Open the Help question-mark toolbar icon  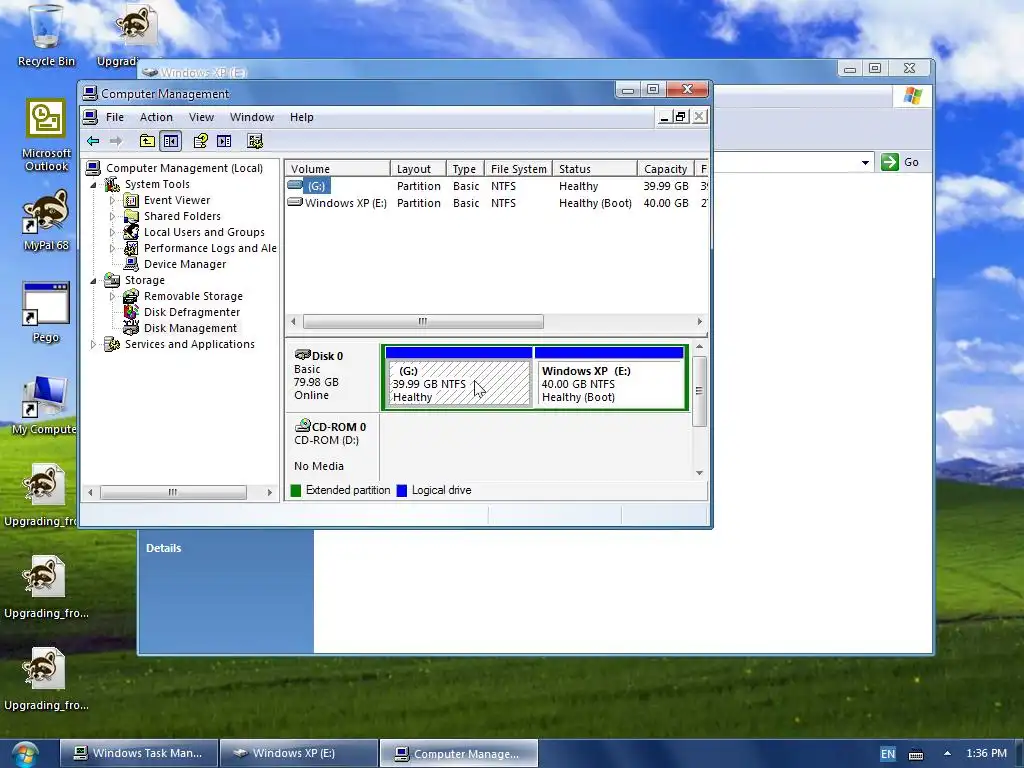200,141
